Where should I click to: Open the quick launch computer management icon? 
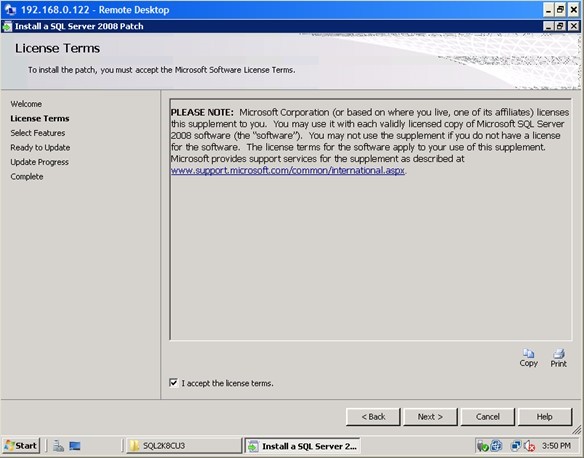click(x=58, y=446)
